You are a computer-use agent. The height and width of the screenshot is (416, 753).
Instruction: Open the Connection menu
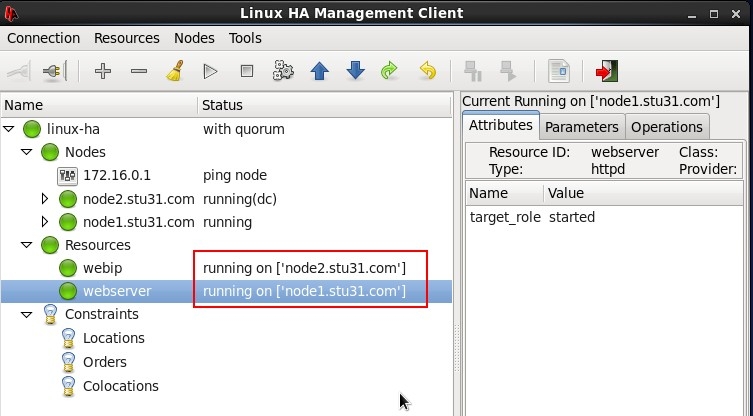[43, 38]
